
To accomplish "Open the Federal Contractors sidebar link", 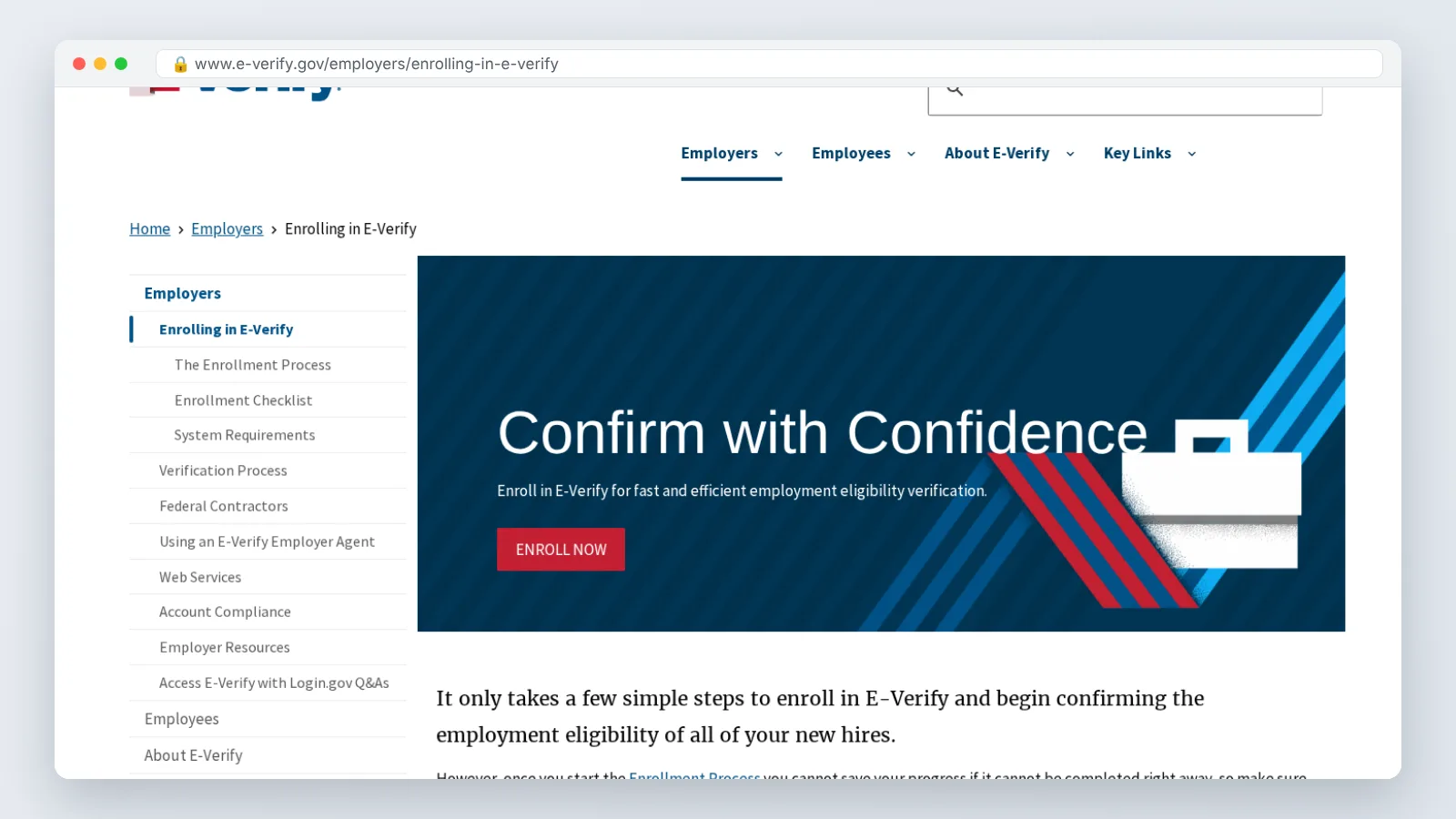I will (x=224, y=506).
